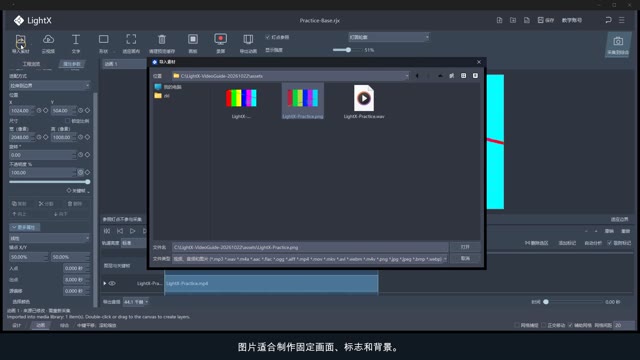Viewport: 640px width, 360px height.
Task: Open the light outline dropdown in top toolbar
Action: point(388,37)
